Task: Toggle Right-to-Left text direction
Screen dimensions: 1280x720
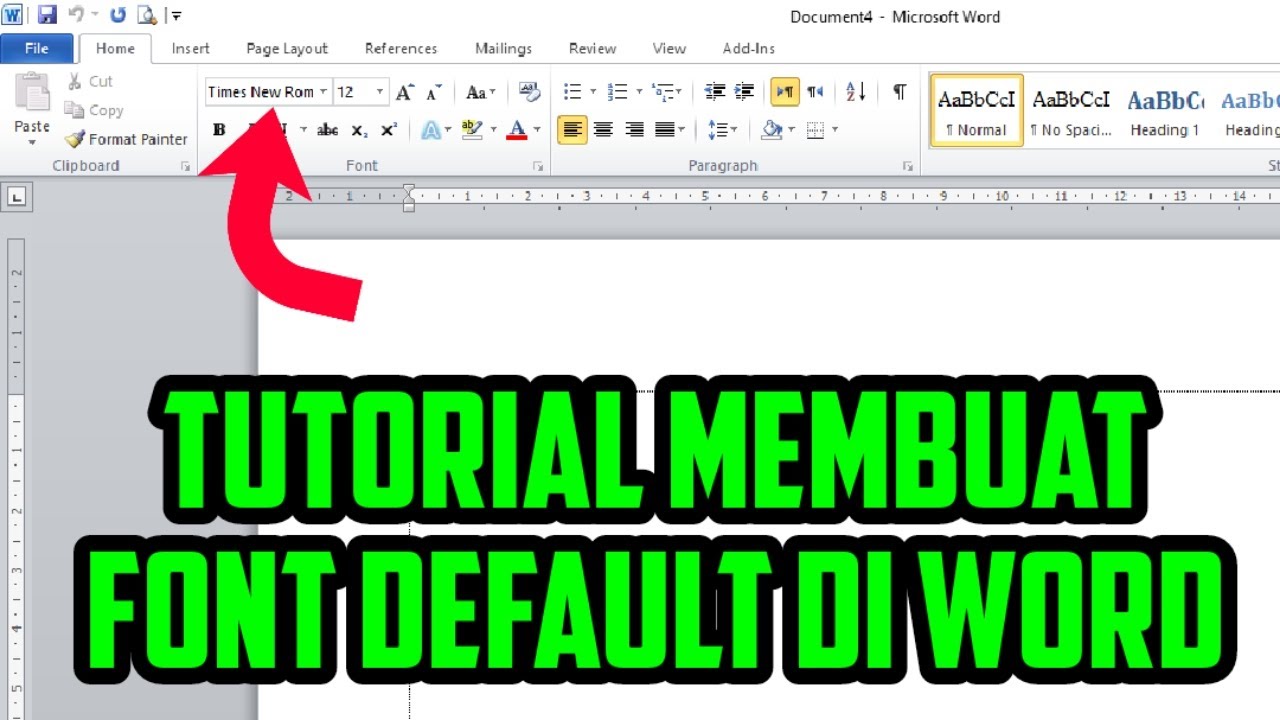Action: (x=816, y=92)
